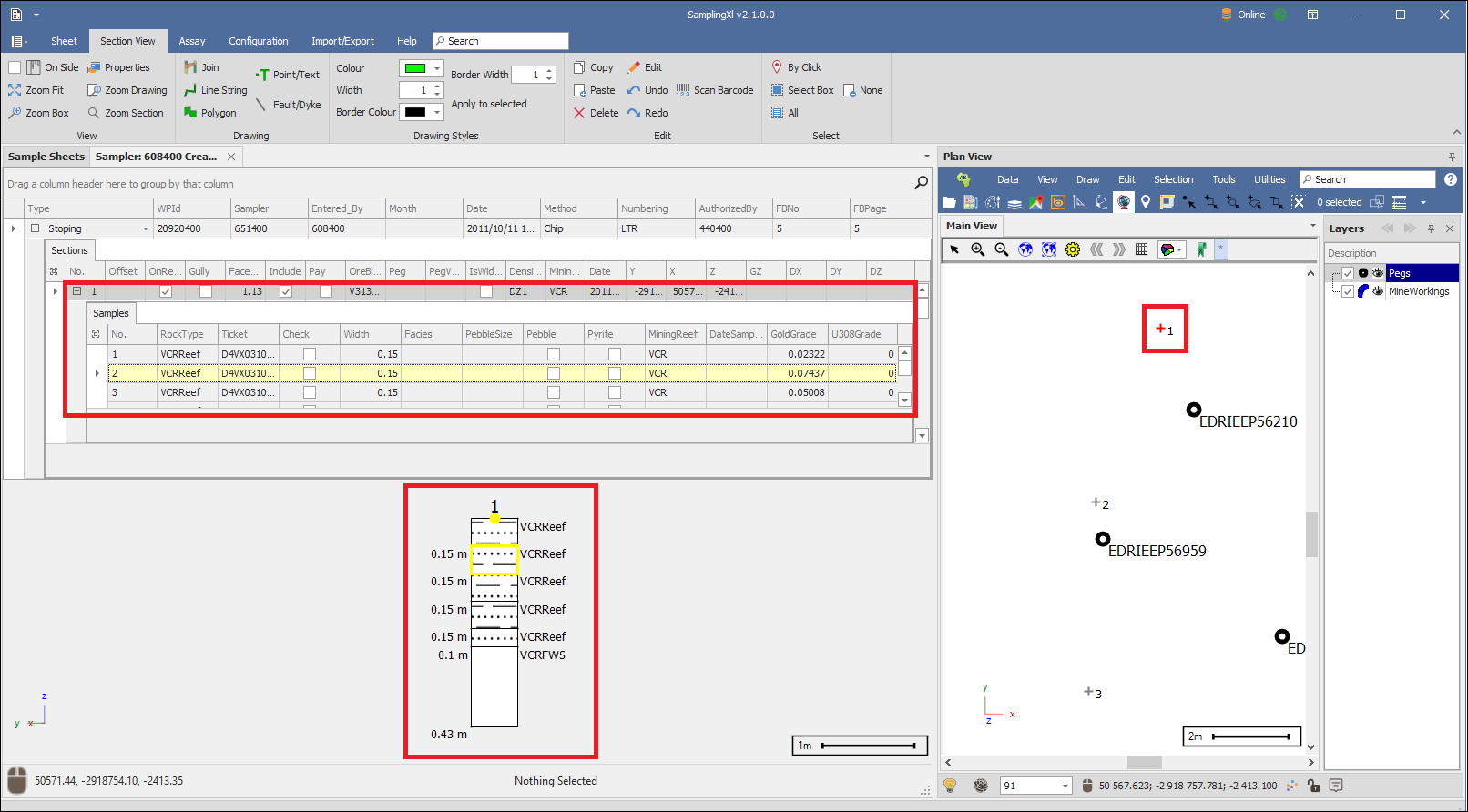Uncheck the Pegs layer checkbox
The height and width of the screenshot is (812, 1468).
[1348, 273]
